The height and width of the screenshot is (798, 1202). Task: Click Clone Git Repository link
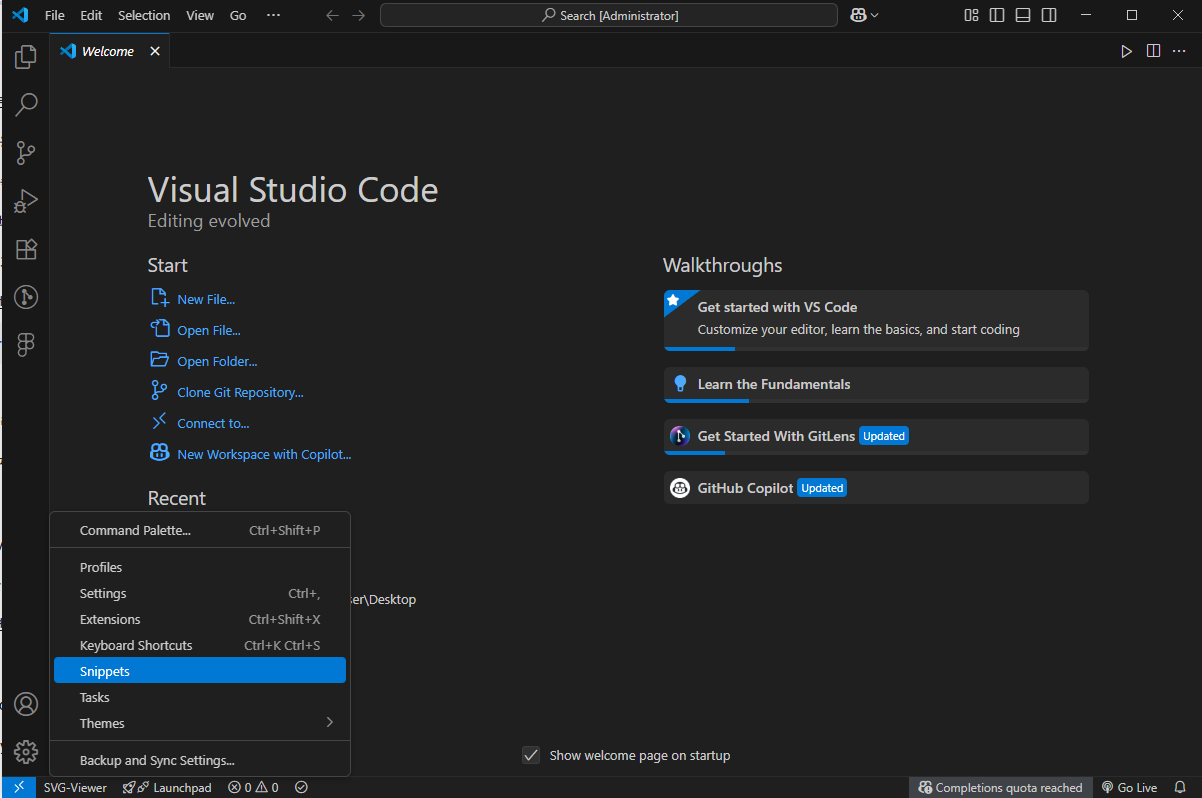click(x=240, y=392)
